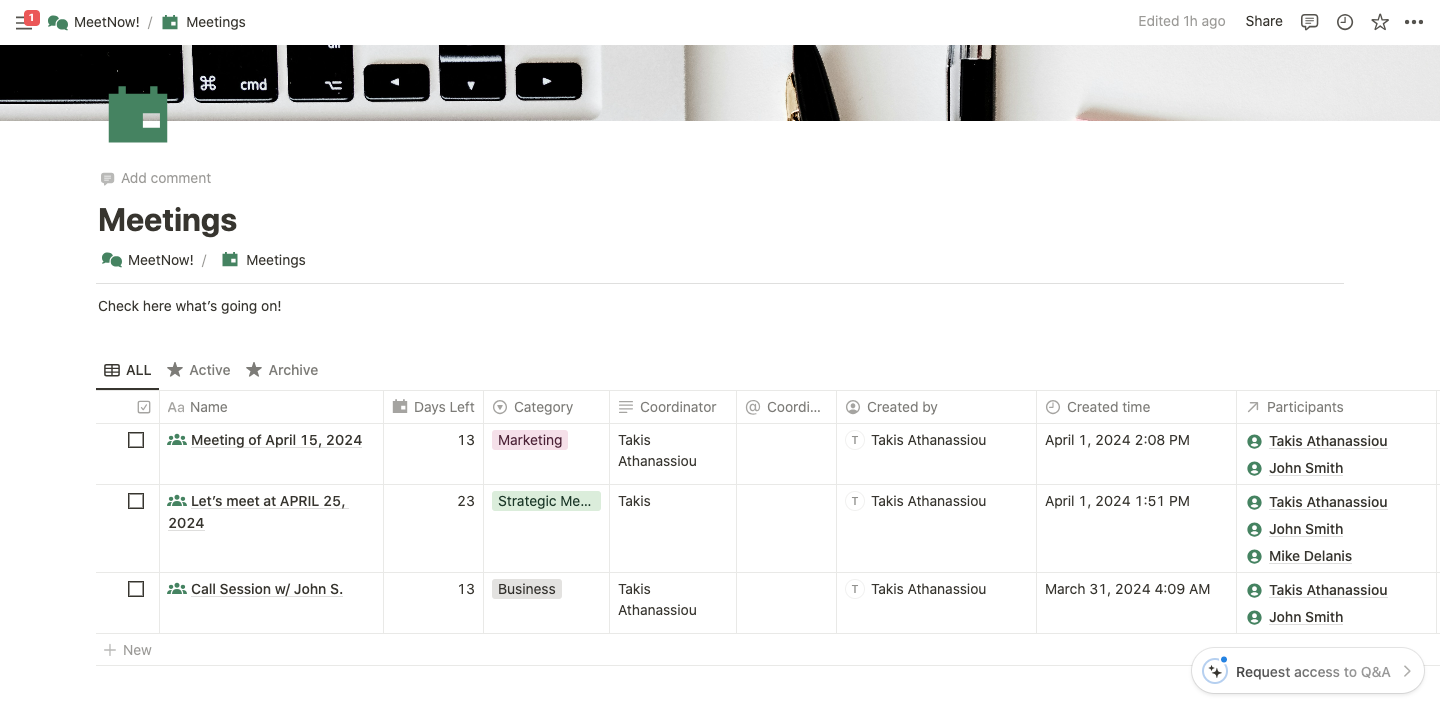Click 'Check here what's going on!' text
1440x709 pixels.
pyautogui.click(x=190, y=306)
